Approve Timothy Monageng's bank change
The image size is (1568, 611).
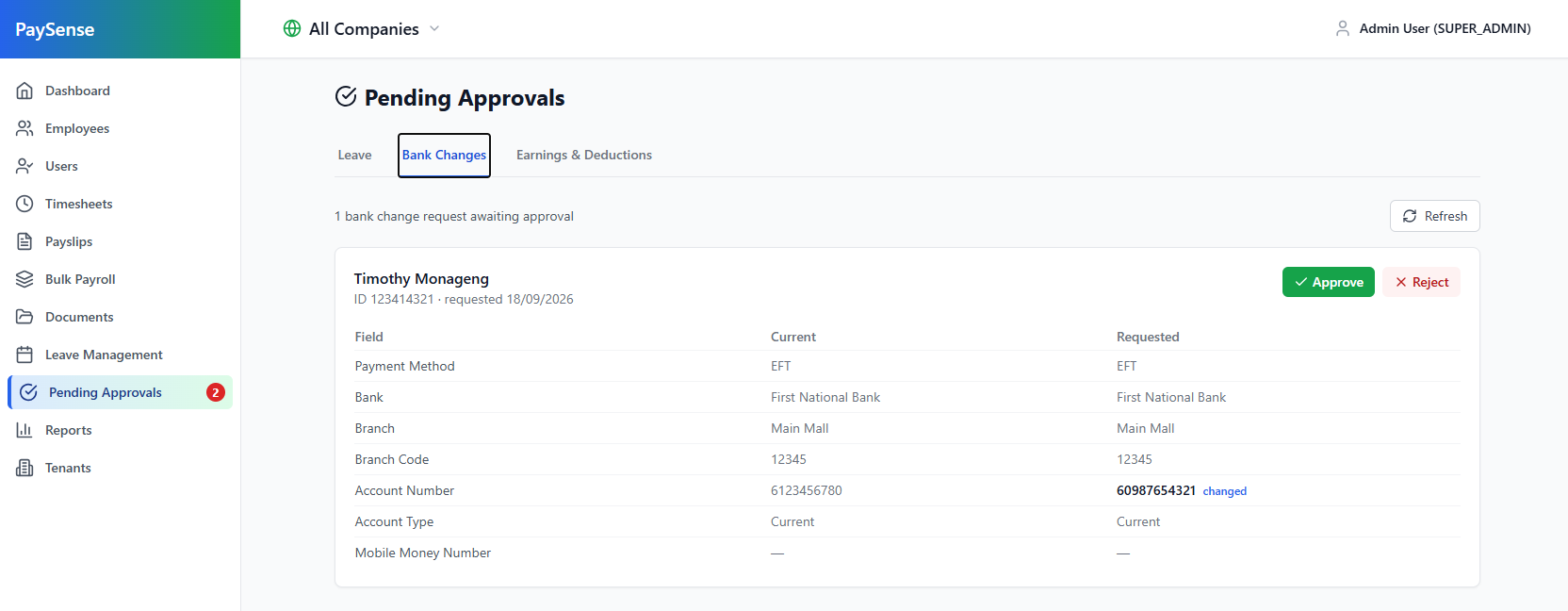coord(1328,282)
